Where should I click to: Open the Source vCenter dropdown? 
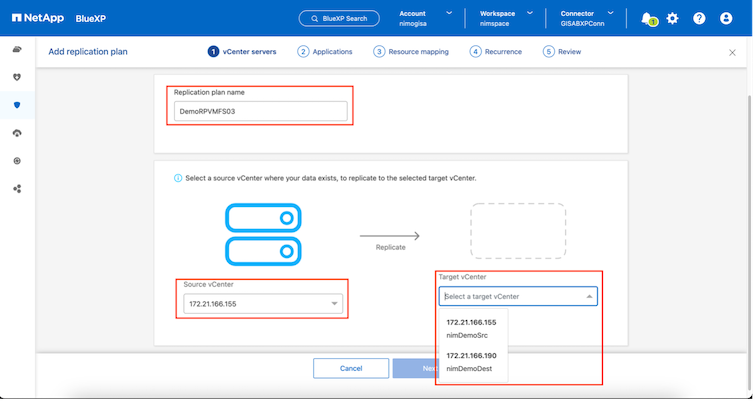264,304
